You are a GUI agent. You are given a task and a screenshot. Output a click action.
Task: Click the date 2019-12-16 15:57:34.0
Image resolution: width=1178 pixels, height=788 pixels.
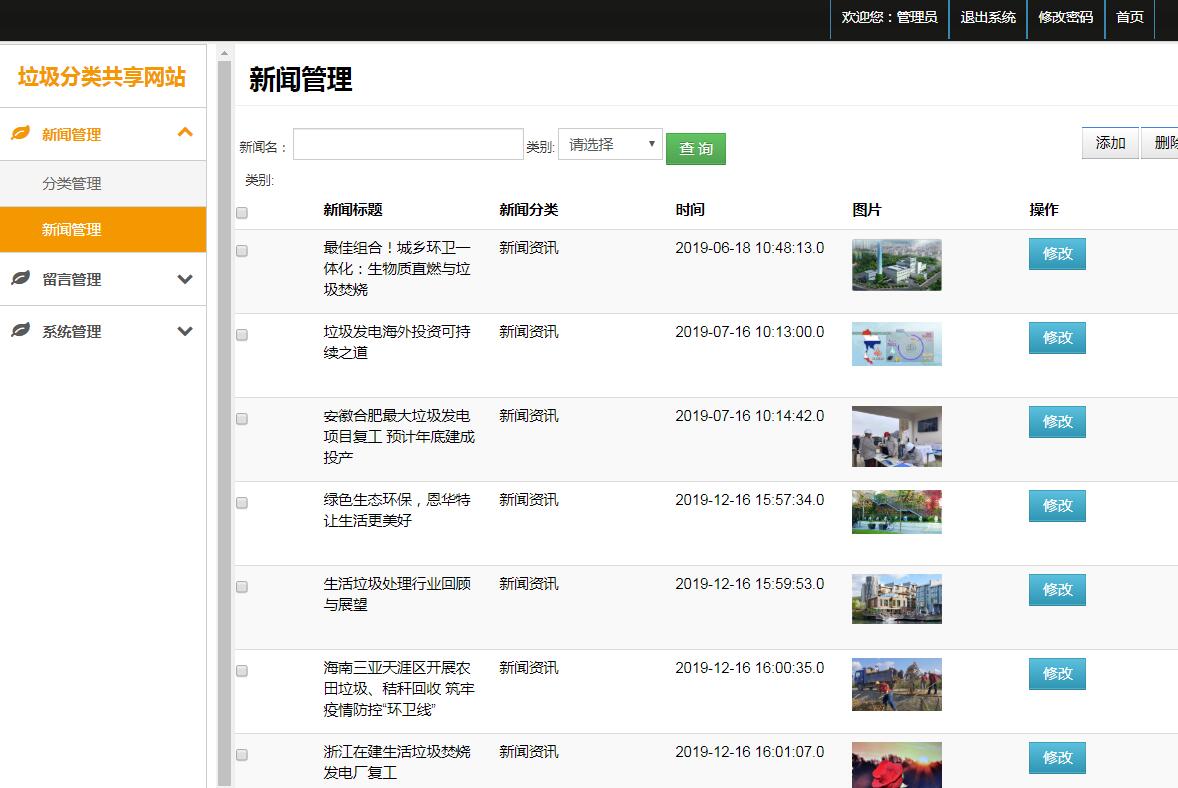click(750, 500)
